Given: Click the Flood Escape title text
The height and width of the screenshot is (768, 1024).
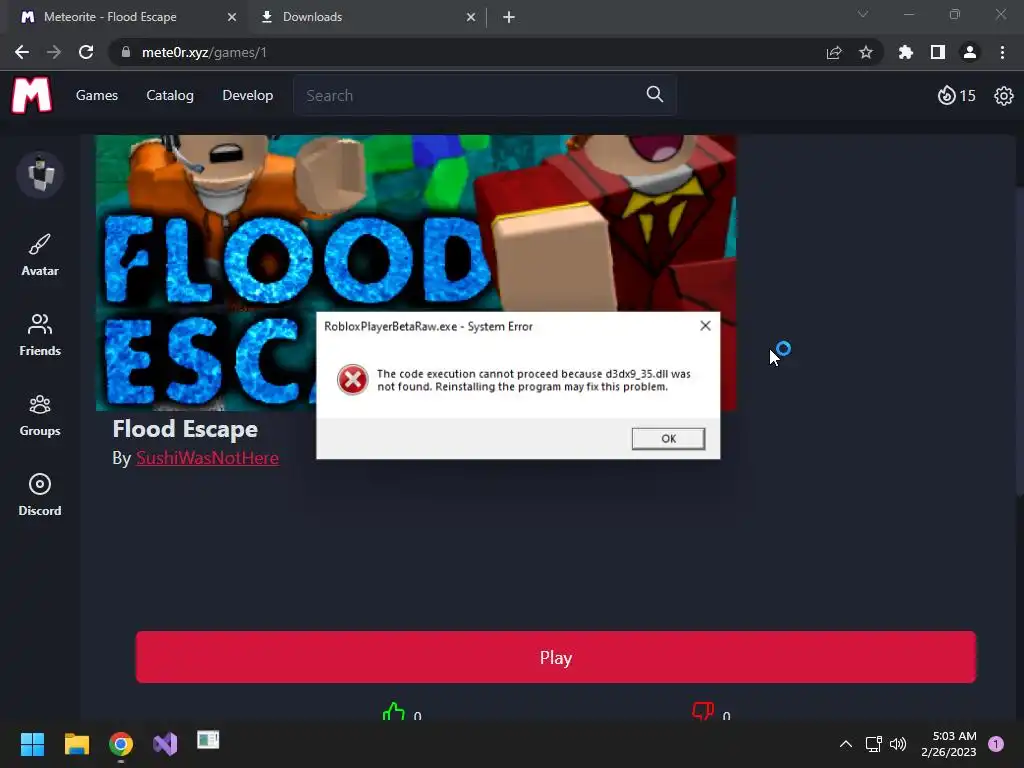Looking at the screenshot, I should [x=185, y=429].
